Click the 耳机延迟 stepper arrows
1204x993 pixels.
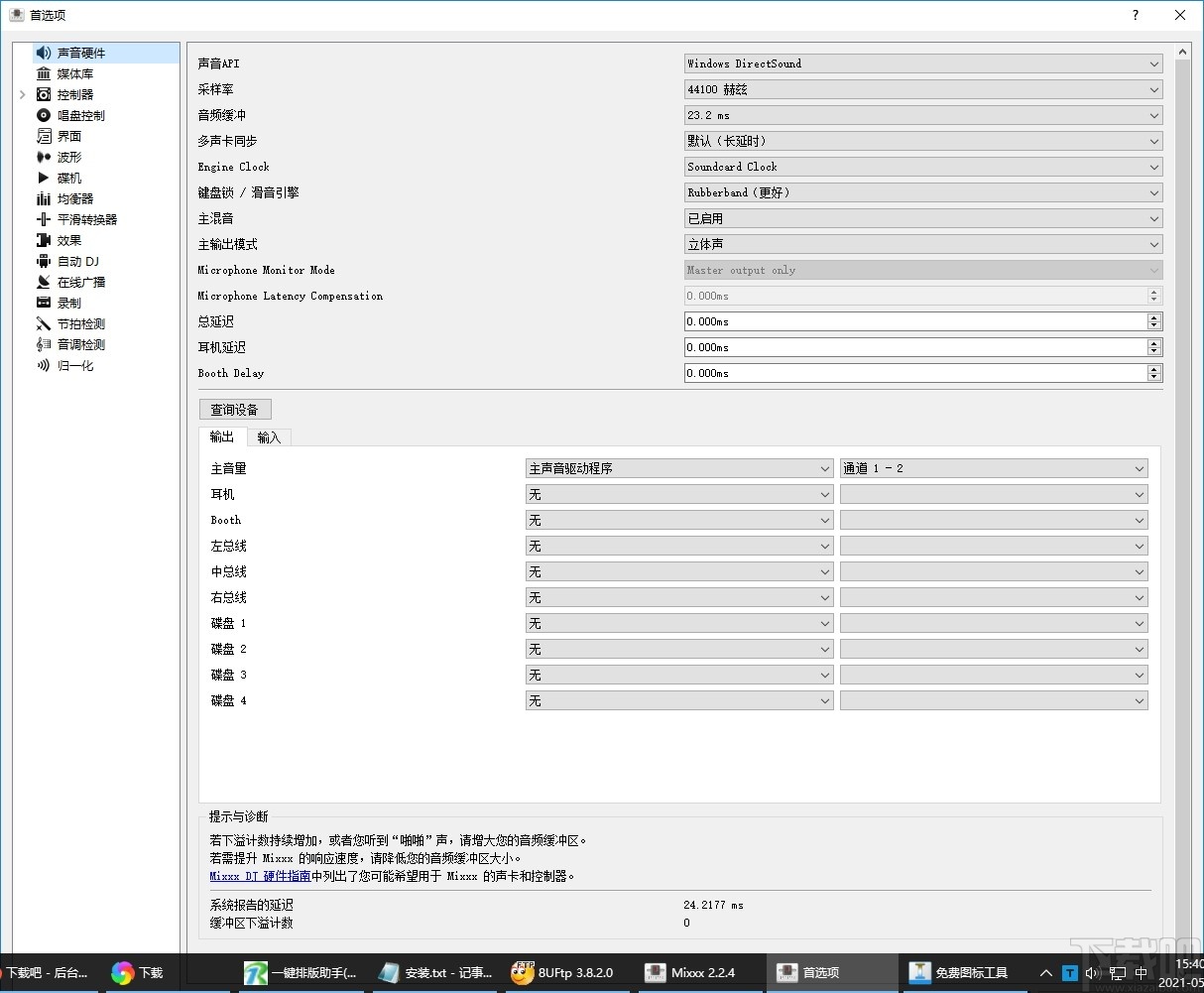1153,347
